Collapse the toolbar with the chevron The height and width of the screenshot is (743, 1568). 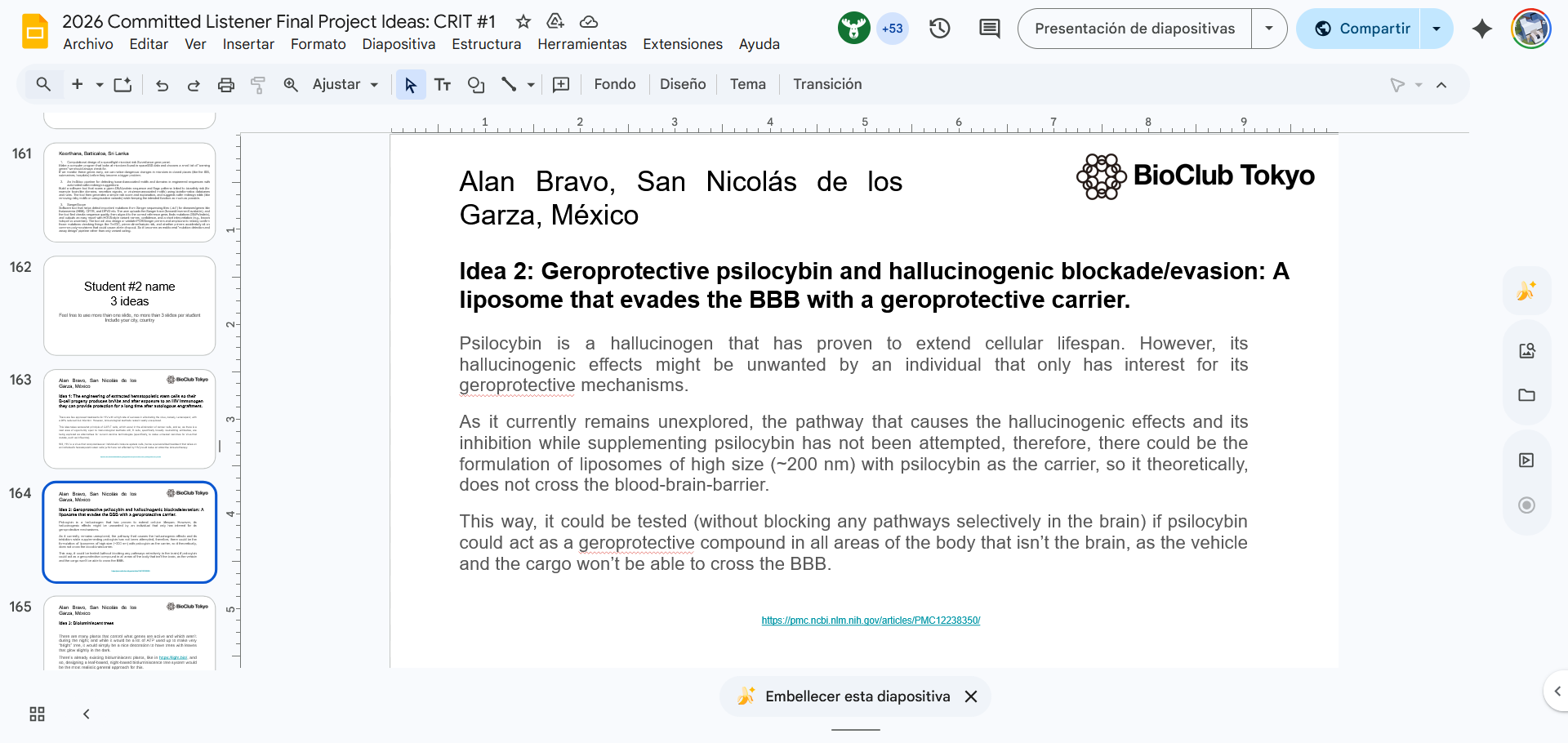(x=1441, y=84)
